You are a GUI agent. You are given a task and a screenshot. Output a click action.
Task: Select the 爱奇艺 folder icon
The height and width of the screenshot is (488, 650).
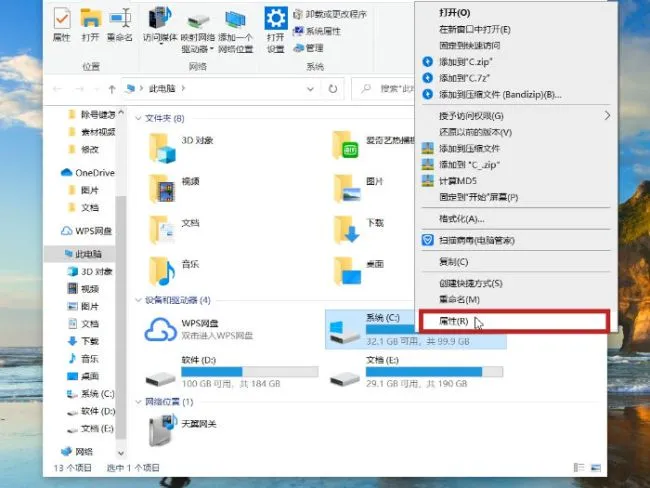(x=346, y=145)
